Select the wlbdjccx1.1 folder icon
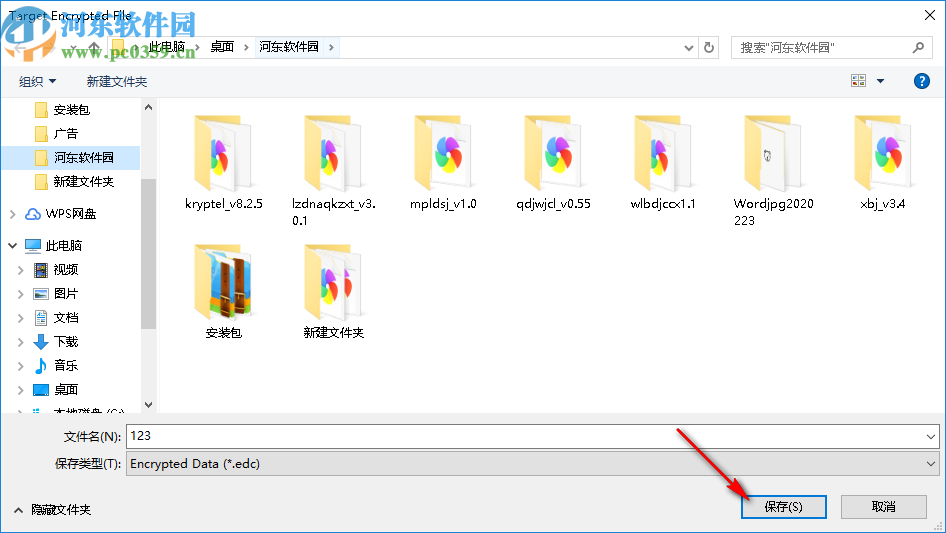This screenshot has width=946, height=533. (x=663, y=153)
